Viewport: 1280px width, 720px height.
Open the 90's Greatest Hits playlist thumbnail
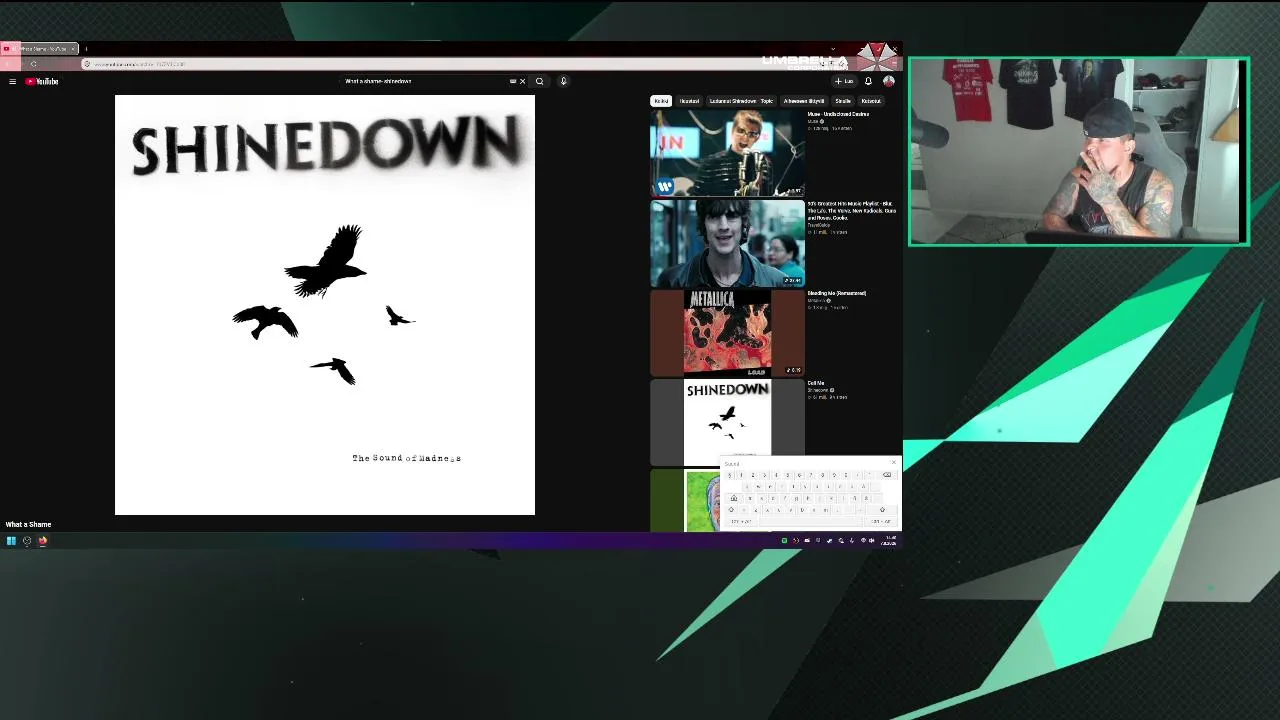[727, 243]
